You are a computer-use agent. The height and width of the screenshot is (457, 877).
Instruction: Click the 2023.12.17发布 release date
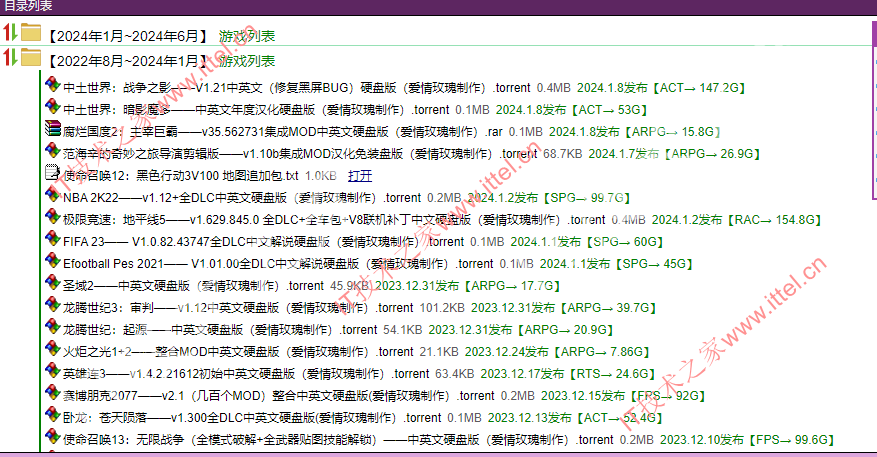pyautogui.click(x=522, y=374)
